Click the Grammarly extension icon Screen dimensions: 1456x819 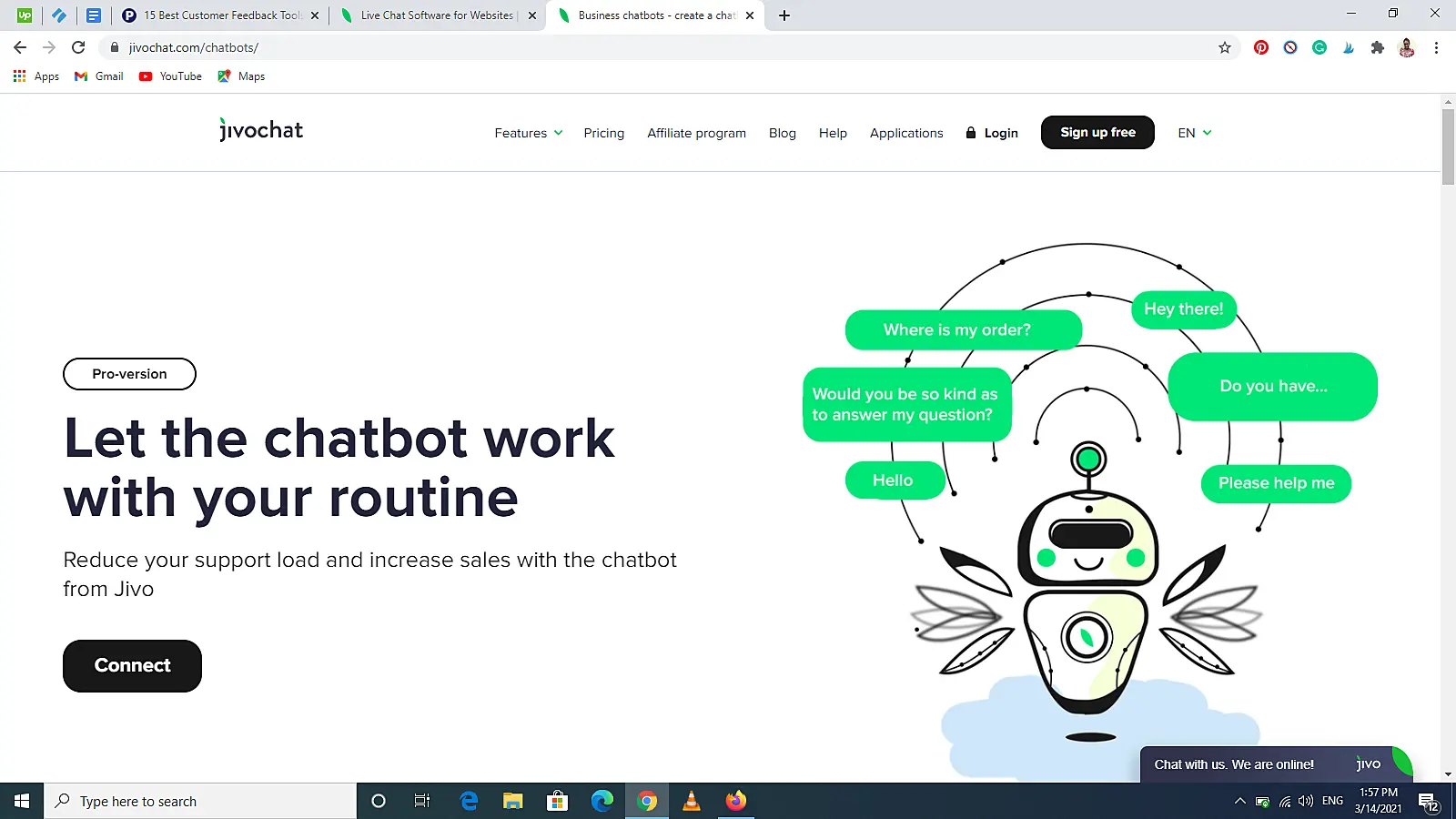[x=1319, y=47]
